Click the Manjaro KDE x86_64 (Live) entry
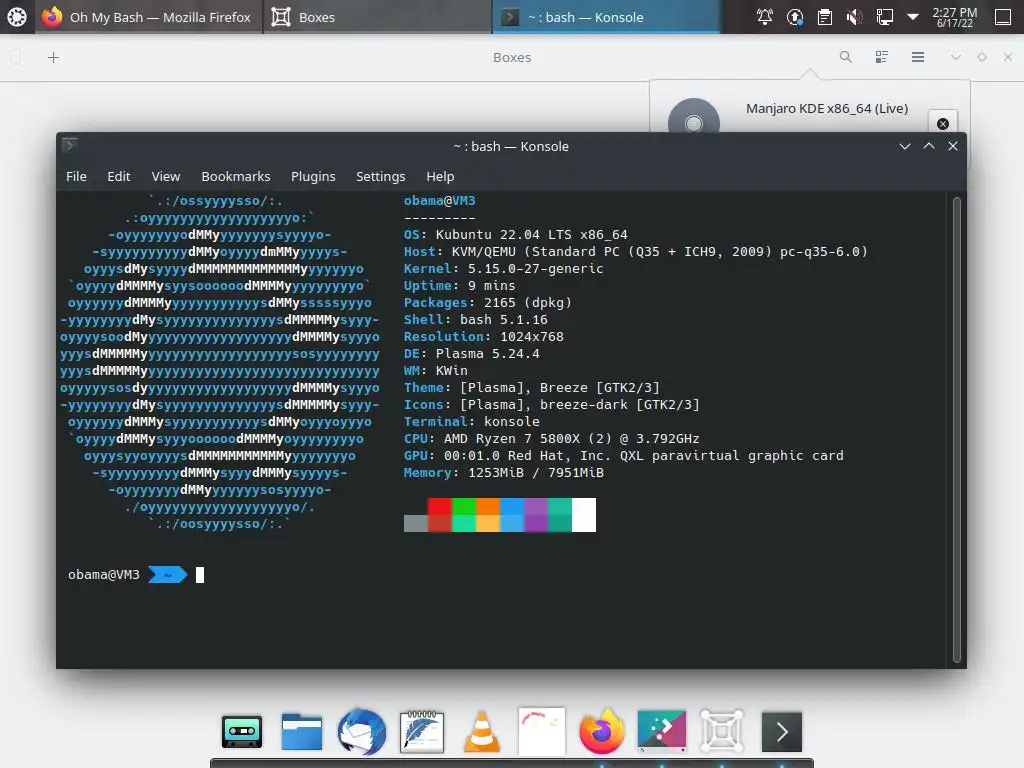 [827, 108]
